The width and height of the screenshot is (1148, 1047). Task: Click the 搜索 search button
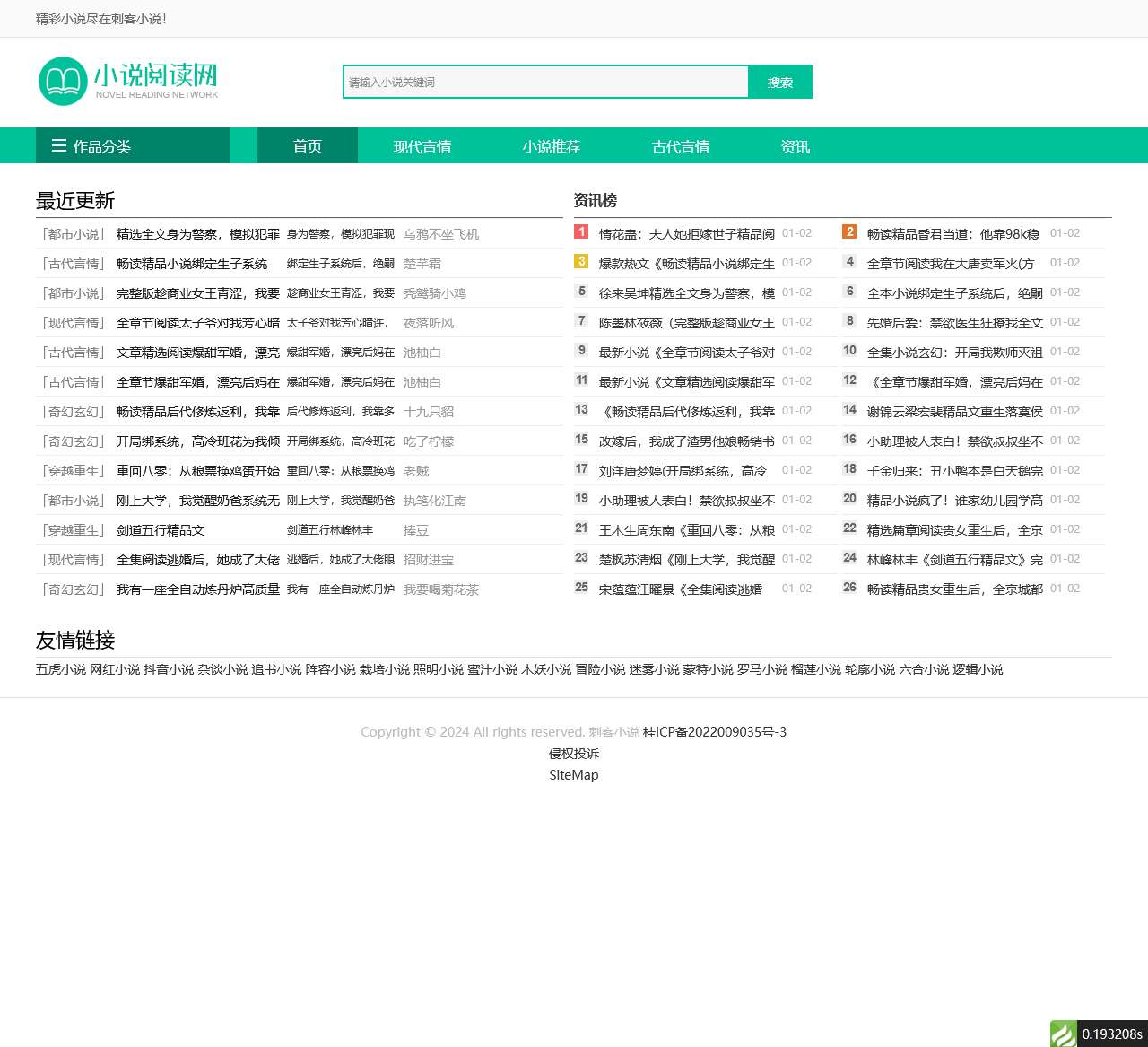pos(780,82)
